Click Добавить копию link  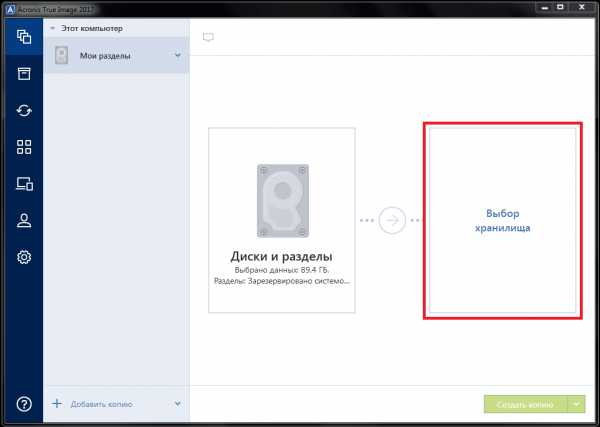(101, 404)
